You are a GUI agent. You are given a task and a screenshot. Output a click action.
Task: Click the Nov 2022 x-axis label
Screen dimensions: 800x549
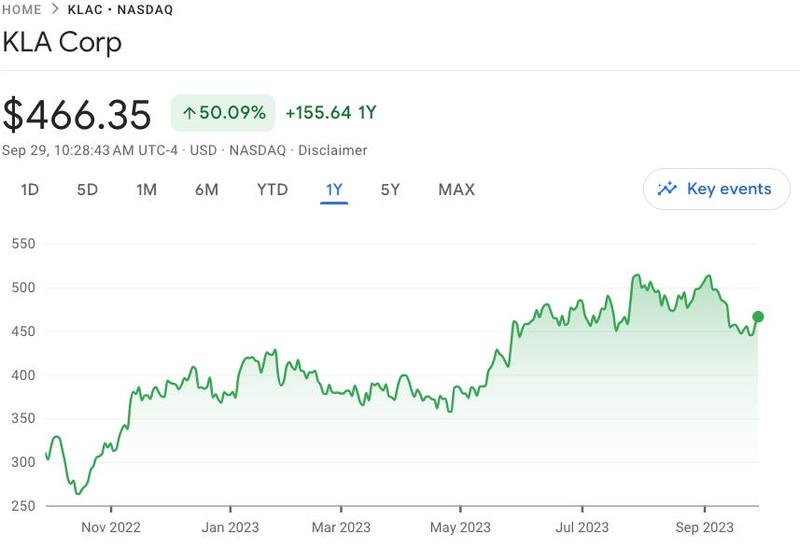pyautogui.click(x=111, y=527)
